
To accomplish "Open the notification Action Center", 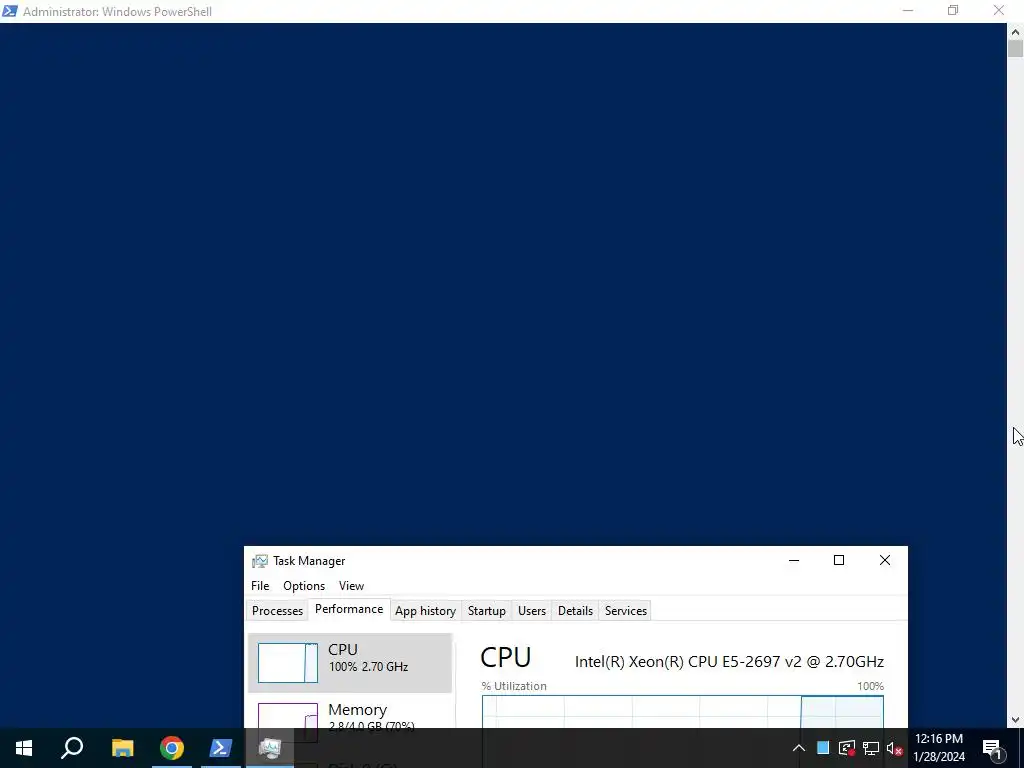I will [x=993, y=748].
